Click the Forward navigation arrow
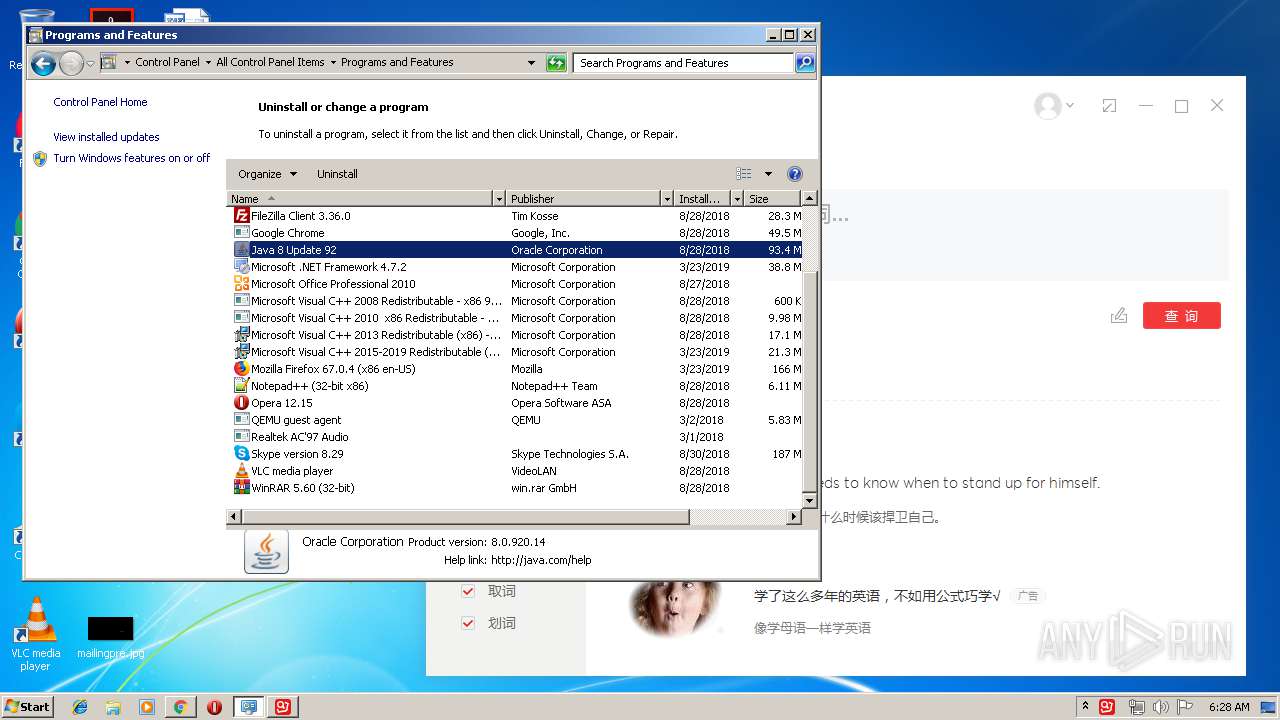Image resolution: width=1280 pixels, height=720 pixels. [x=71, y=64]
